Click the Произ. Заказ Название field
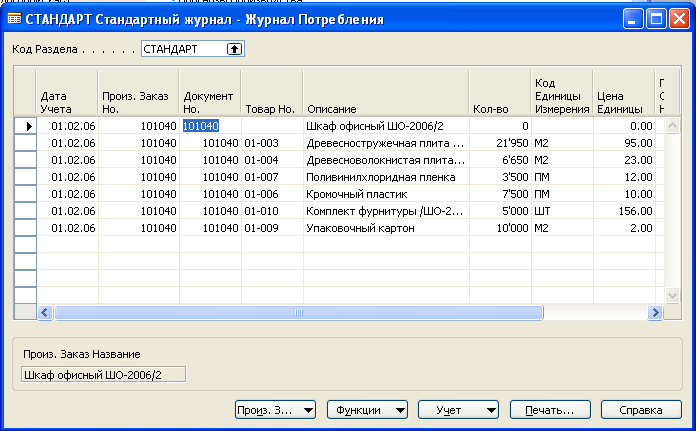Image resolution: width=696 pixels, height=431 pixels. tap(103, 375)
